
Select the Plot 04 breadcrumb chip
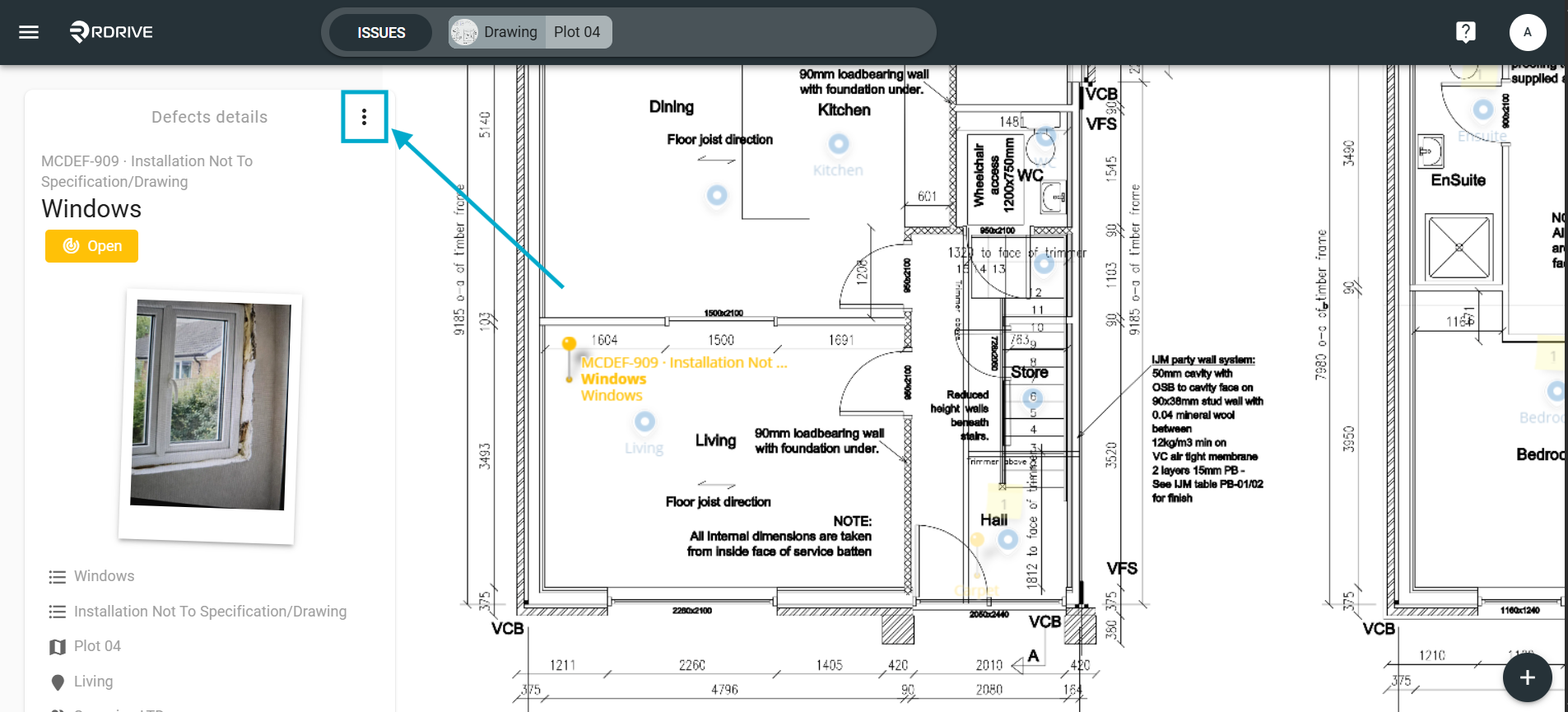pyautogui.click(x=578, y=32)
